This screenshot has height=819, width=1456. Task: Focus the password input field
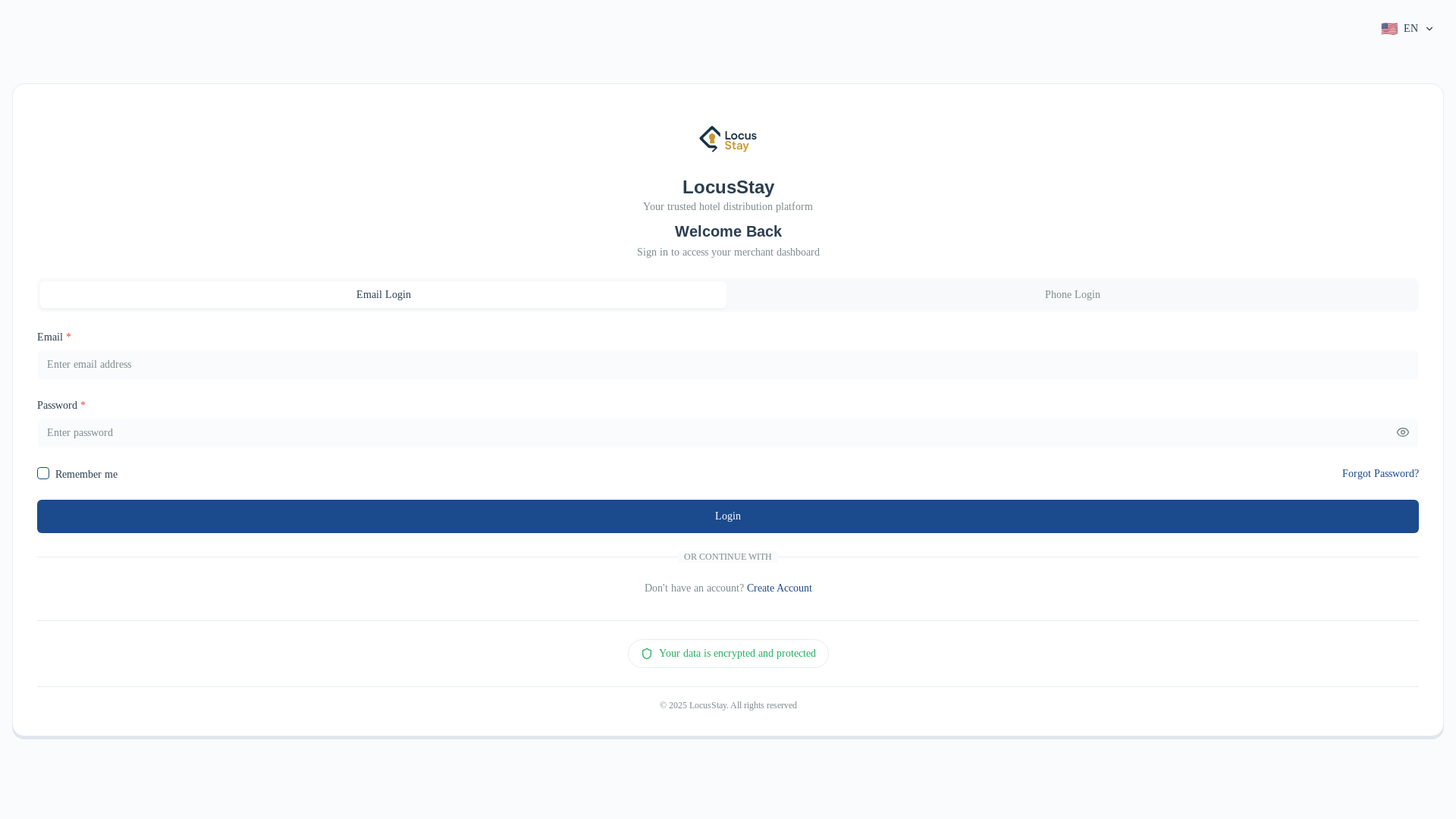tap(728, 433)
